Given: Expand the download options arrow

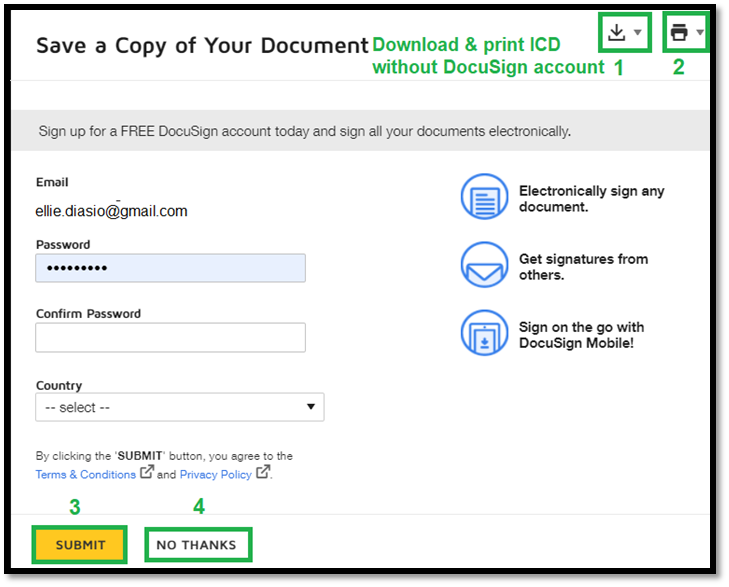Looking at the screenshot, I should coord(638,32).
